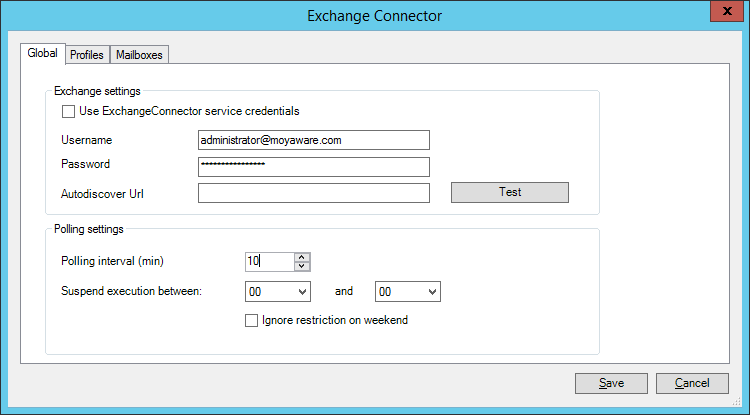Close the Exchange Connector window
750x415 pixels.
tap(727, 11)
